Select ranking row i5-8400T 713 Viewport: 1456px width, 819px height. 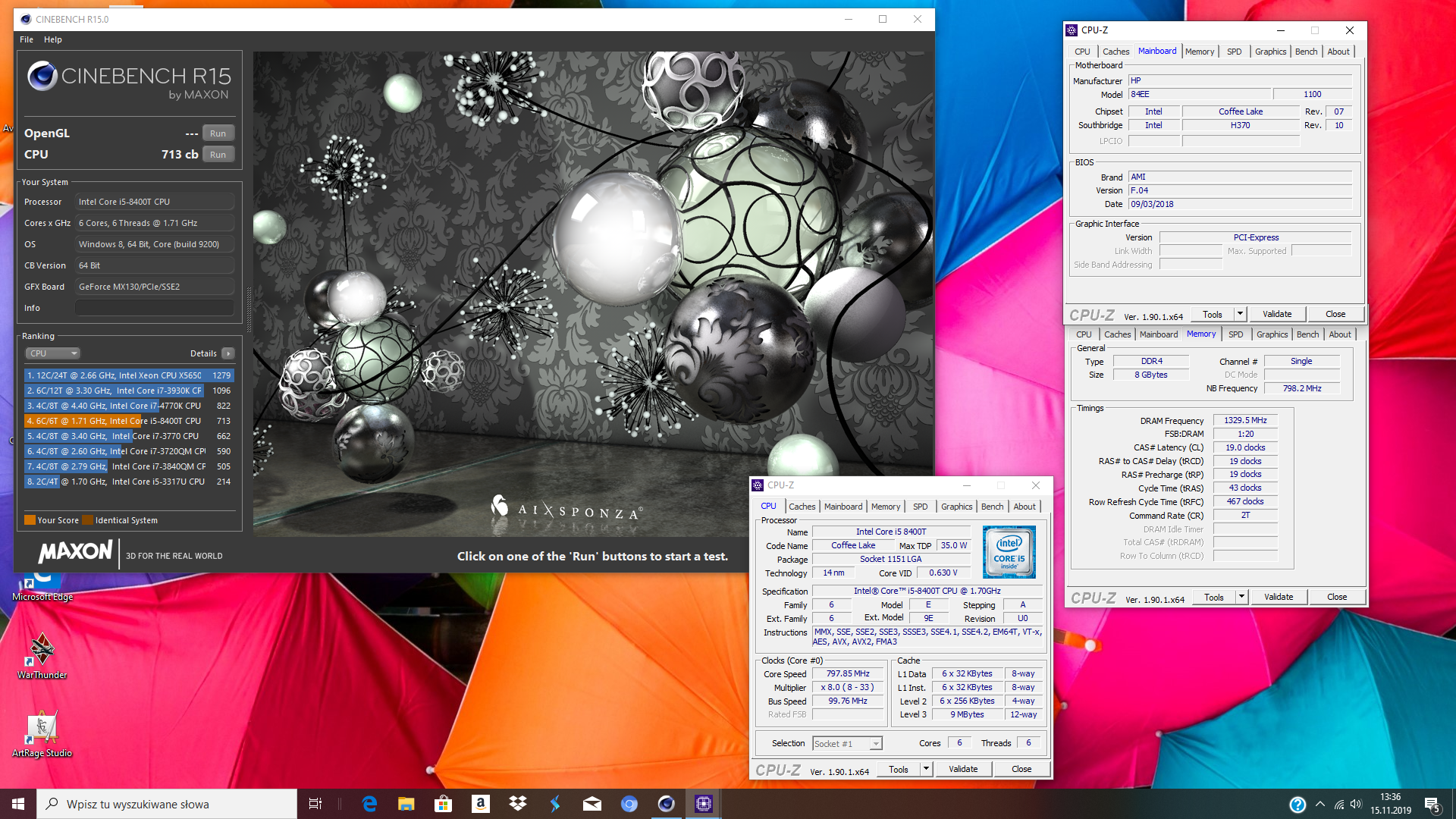pos(129,421)
